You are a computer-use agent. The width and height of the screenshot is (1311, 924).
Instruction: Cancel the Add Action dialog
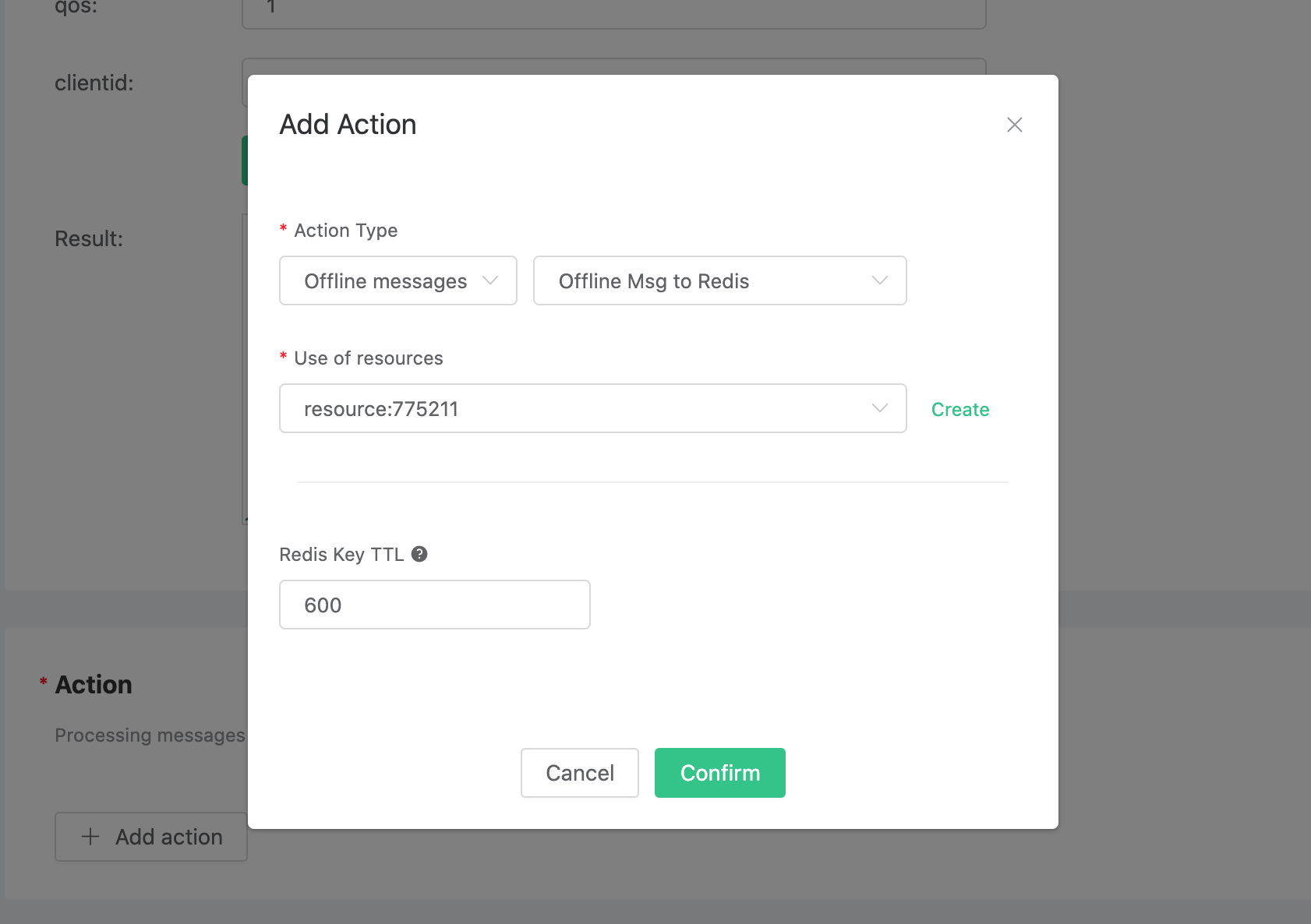click(x=579, y=773)
